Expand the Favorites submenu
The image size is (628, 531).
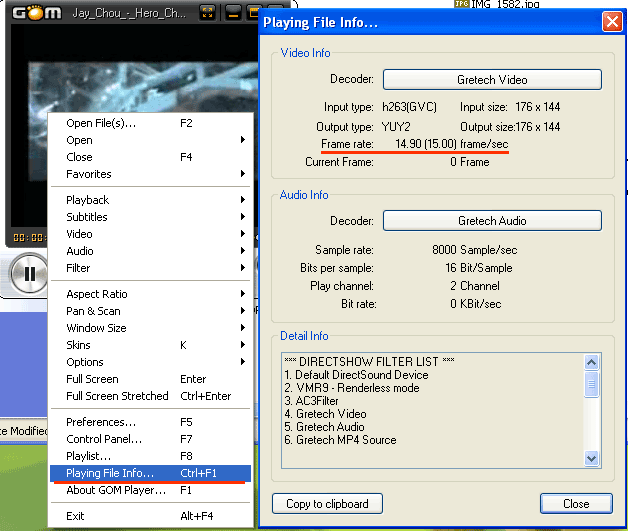pyautogui.click(x=150, y=174)
